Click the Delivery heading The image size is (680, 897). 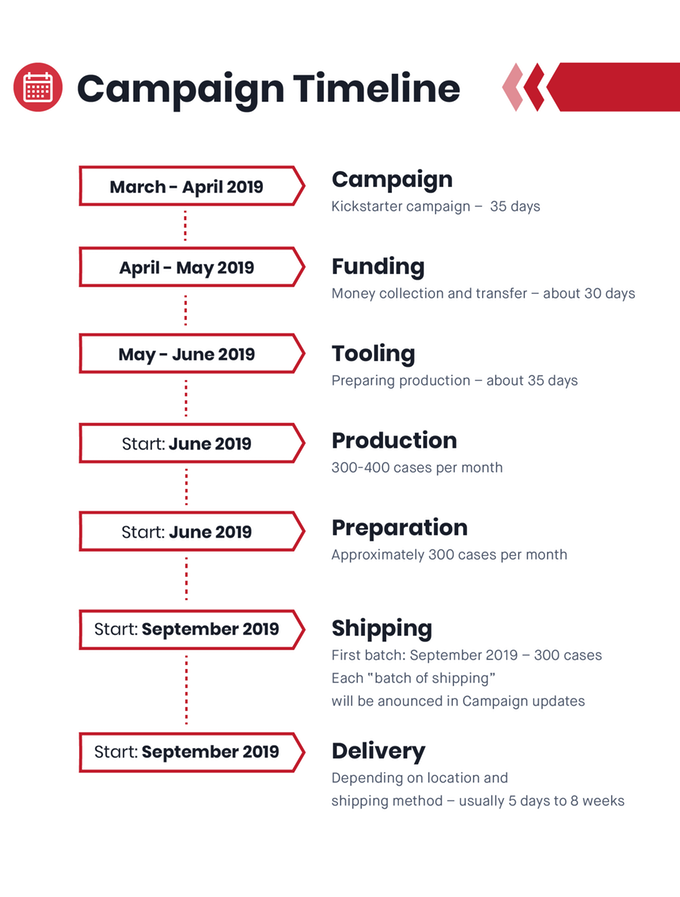(x=379, y=751)
